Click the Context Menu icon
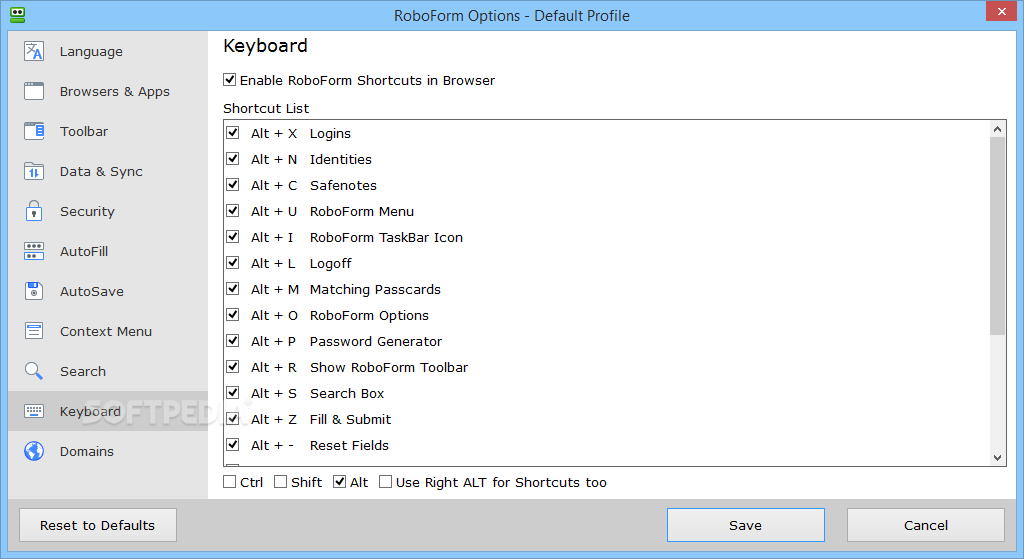The height and width of the screenshot is (559, 1024). pos(34,330)
